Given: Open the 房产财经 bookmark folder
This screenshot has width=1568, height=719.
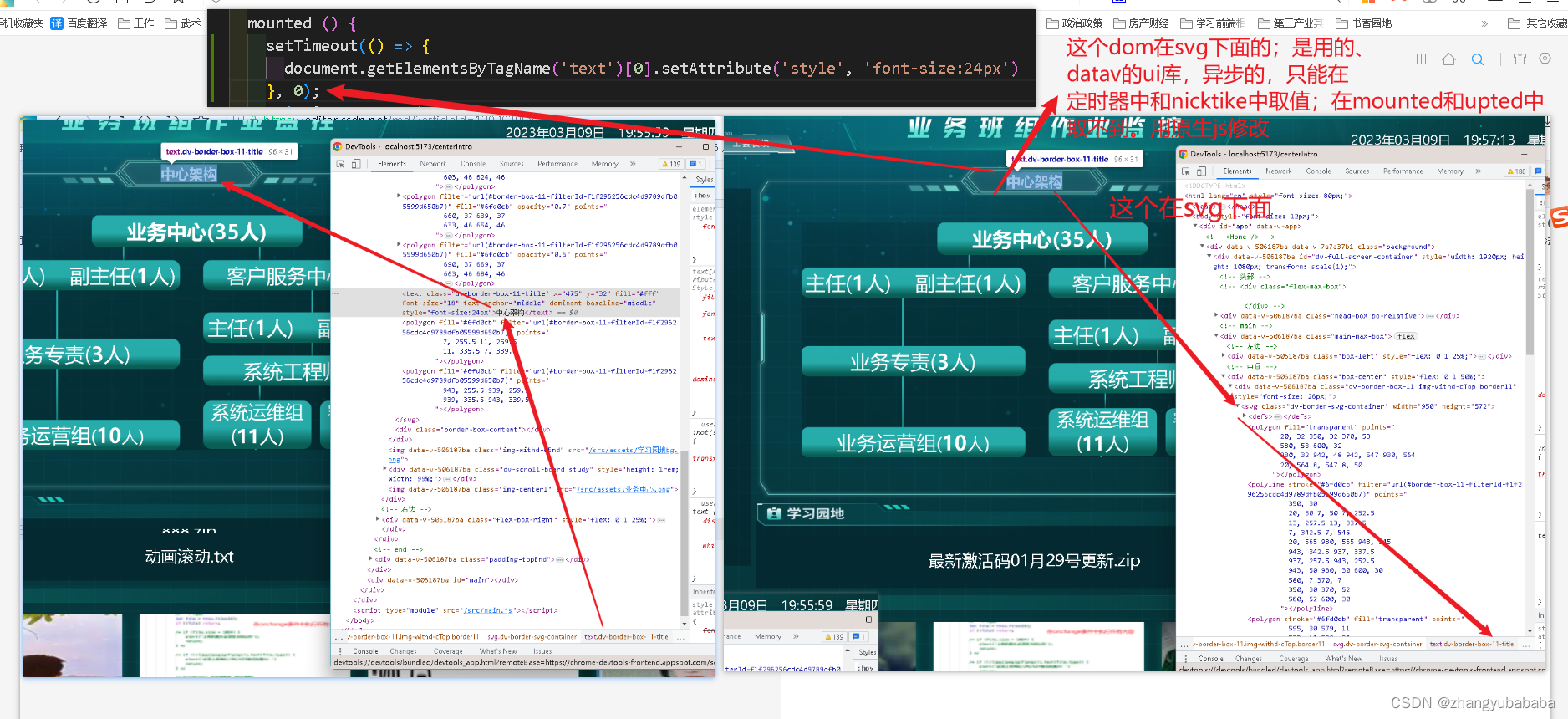Looking at the screenshot, I should (x=1141, y=23).
